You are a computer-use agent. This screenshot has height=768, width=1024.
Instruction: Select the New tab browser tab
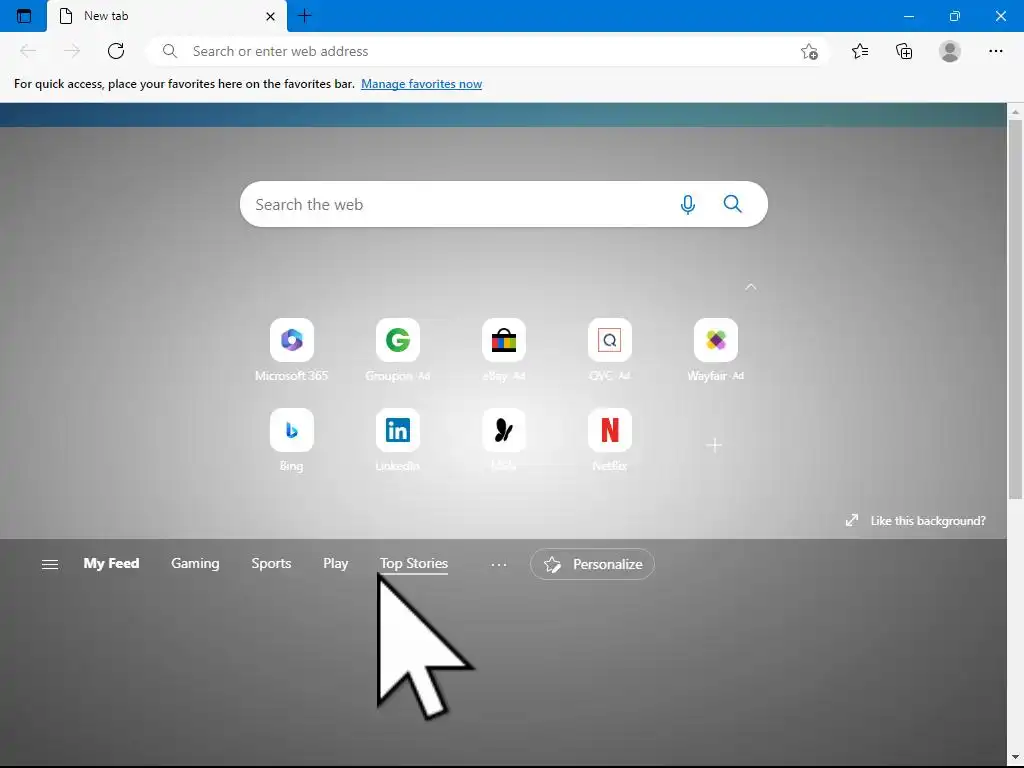click(167, 16)
